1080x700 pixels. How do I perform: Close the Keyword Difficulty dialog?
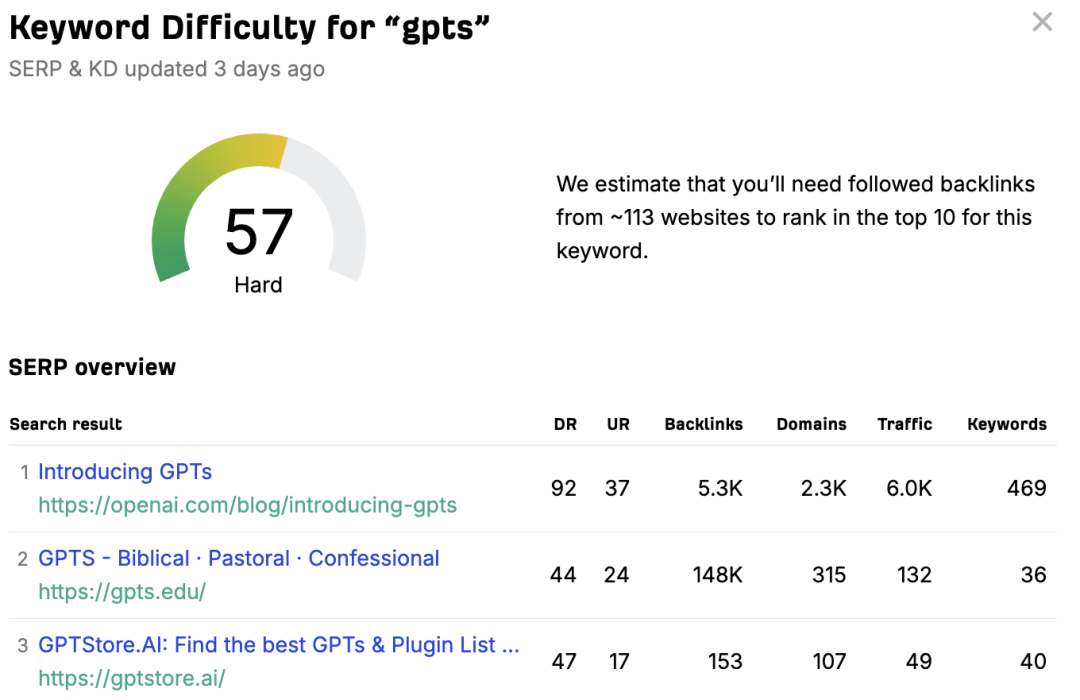(1042, 22)
